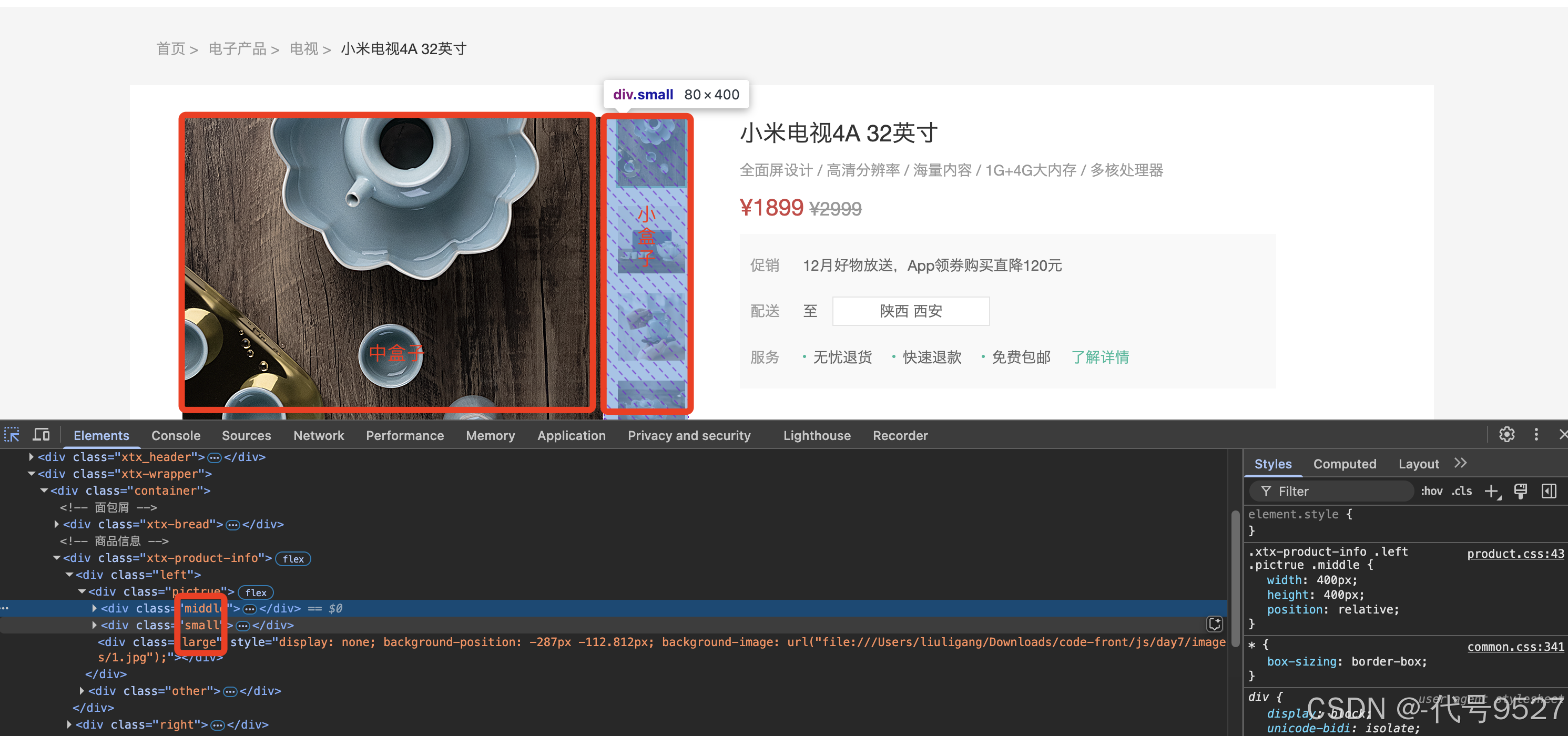The image size is (1568, 736).
Task: Open the rendering emulation paintbrush icon
Action: 1521,491
